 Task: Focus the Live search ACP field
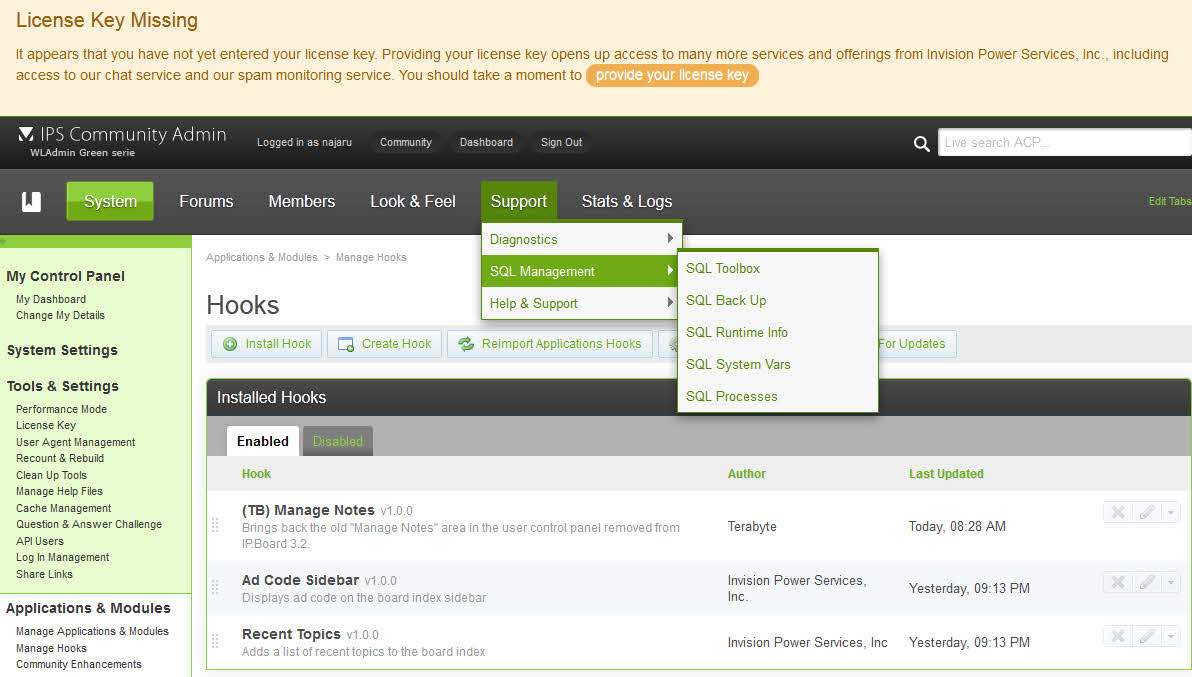coord(1064,142)
